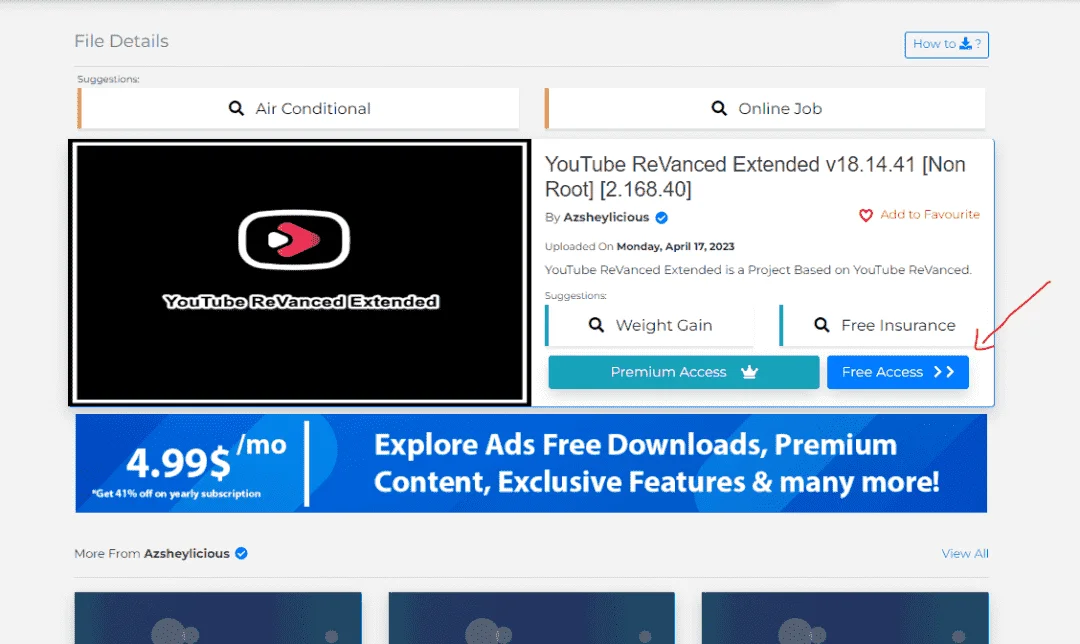1080x644 pixels.
Task: Open the 4.99$/mo premium subscription banner
Action: (x=531, y=463)
